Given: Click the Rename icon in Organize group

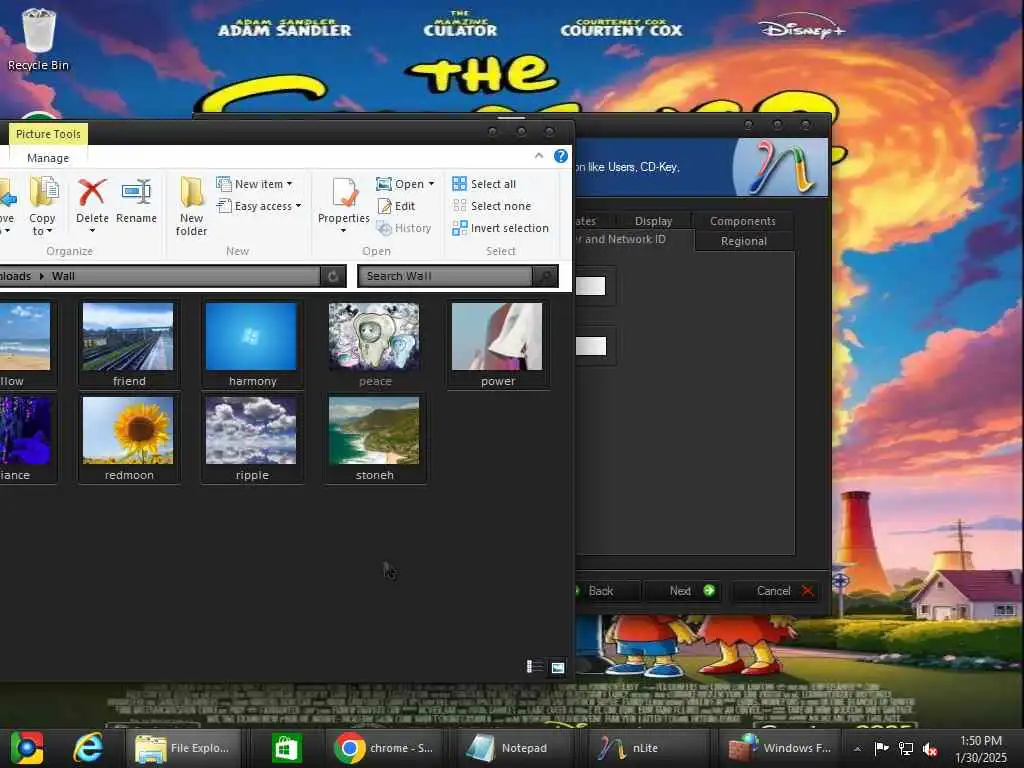Looking at the screenshot, I should tap(136, 193).
